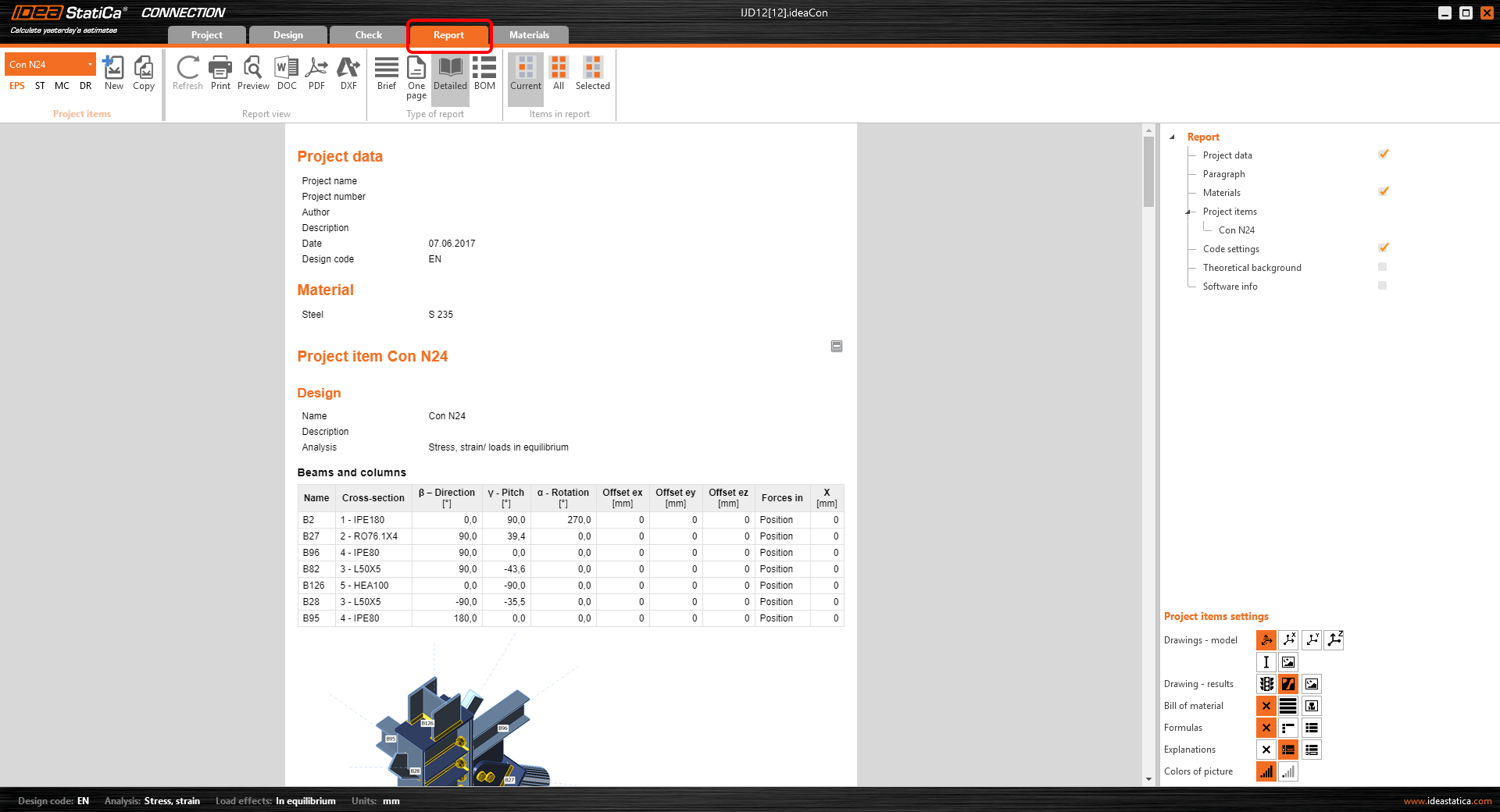Enable the X-axis view model drawing
Image resolution: width=1500 pixels, height=812 pixels.
pos(1289,640)
